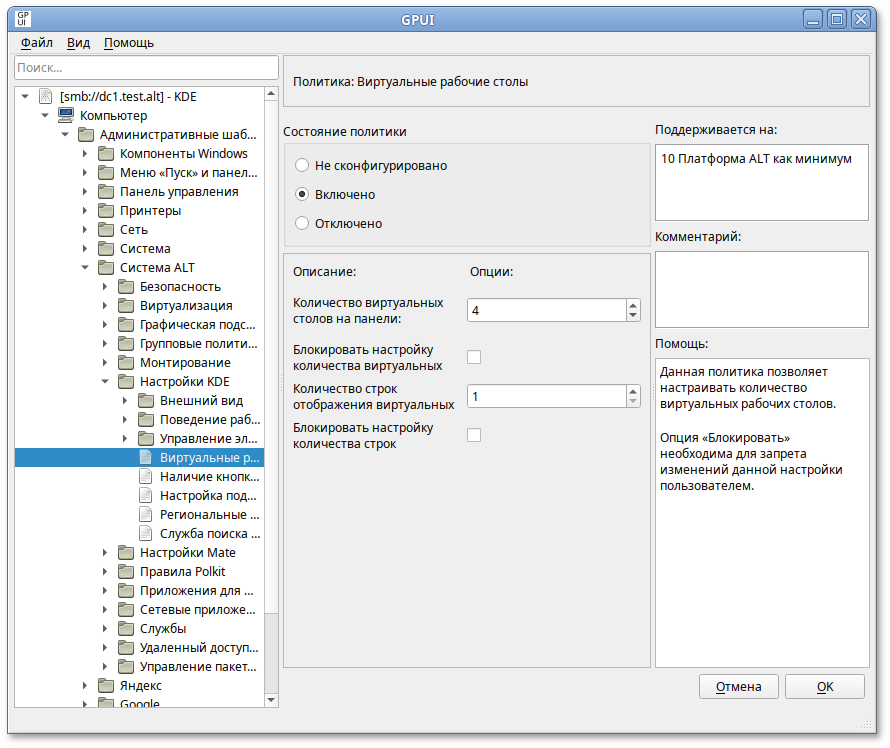Expand the Службы tree node
Image resolution: width=890 pixels, height=748 pixels.
[105, 629]
